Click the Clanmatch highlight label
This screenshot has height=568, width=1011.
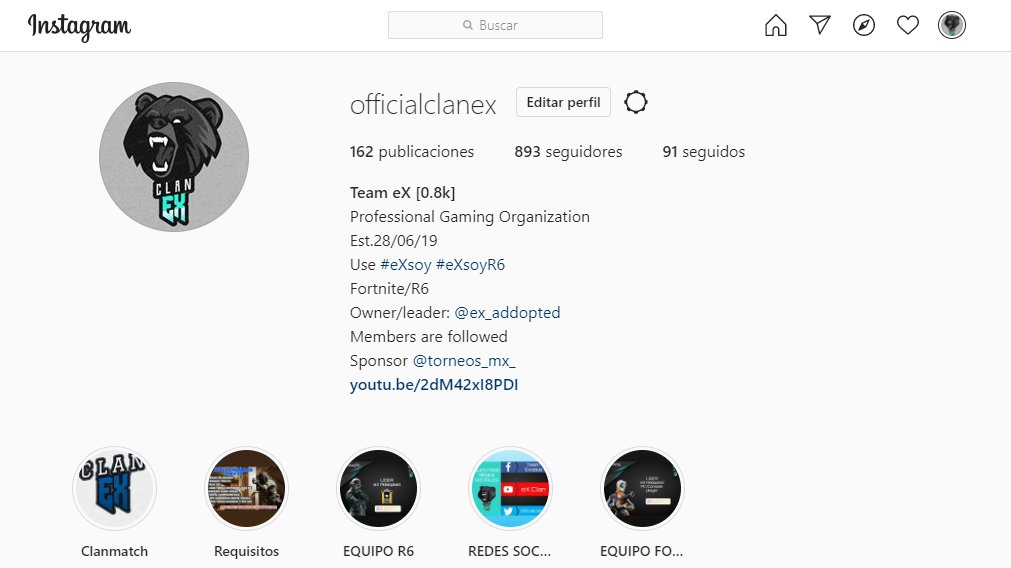coord(114,551)
